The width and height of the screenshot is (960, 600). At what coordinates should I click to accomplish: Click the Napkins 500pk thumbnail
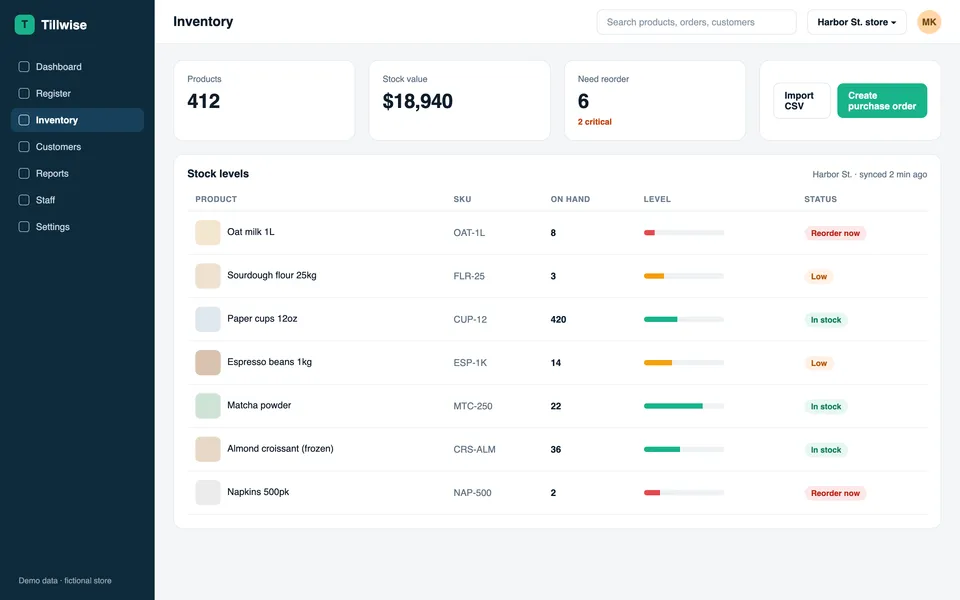[208, 493]
